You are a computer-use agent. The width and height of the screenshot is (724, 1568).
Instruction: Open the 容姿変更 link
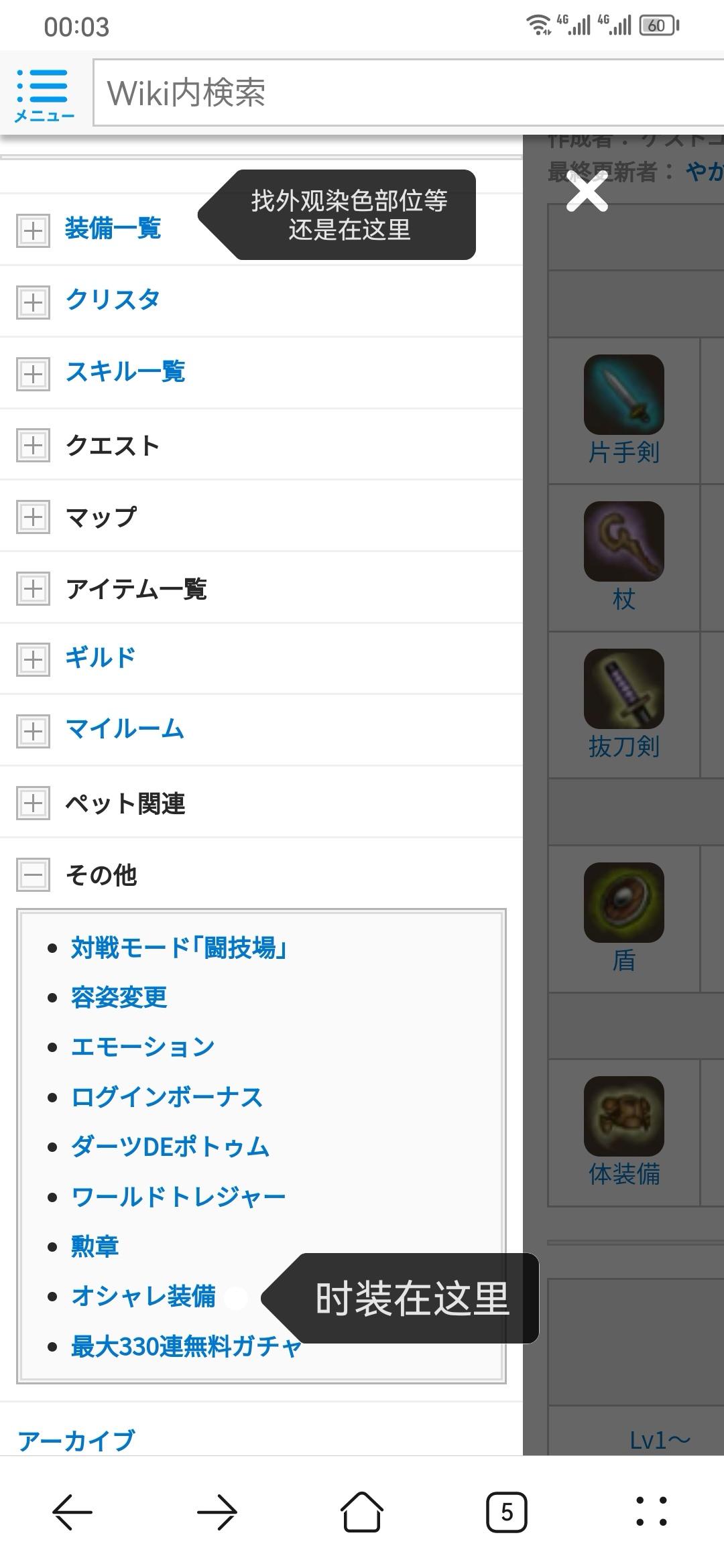(x=119, y=997)
